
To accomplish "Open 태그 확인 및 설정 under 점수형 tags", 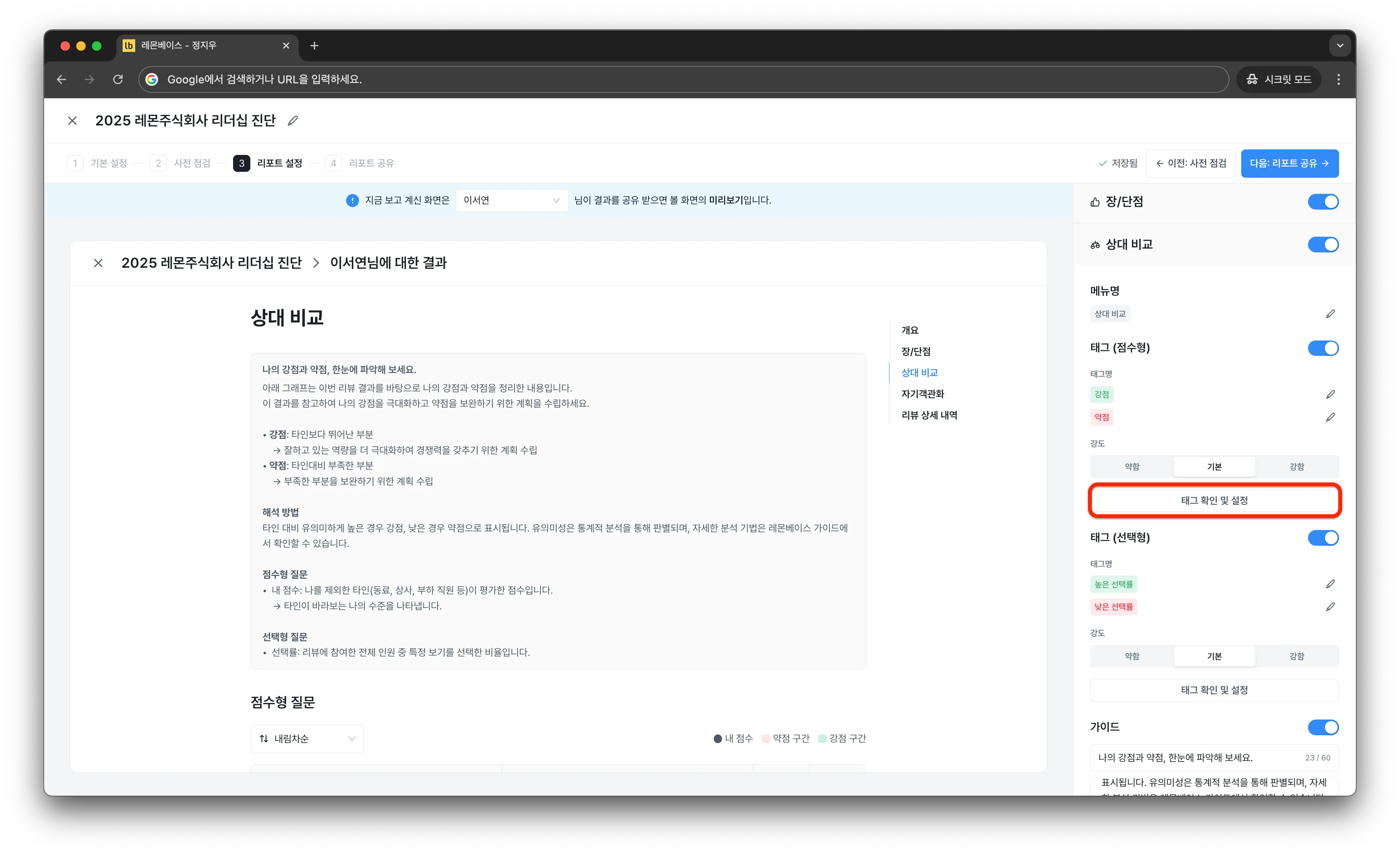I will point(1214,501).
